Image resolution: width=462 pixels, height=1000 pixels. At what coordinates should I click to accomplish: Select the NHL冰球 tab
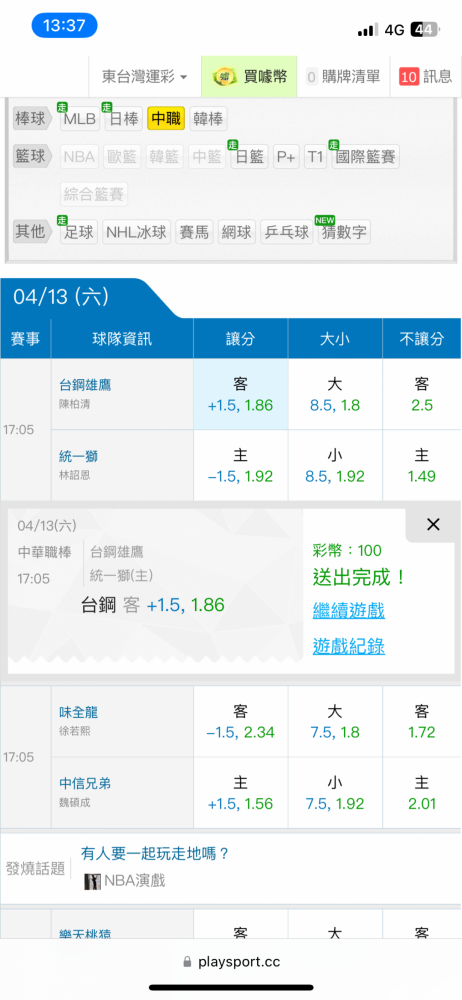[137, 232]
